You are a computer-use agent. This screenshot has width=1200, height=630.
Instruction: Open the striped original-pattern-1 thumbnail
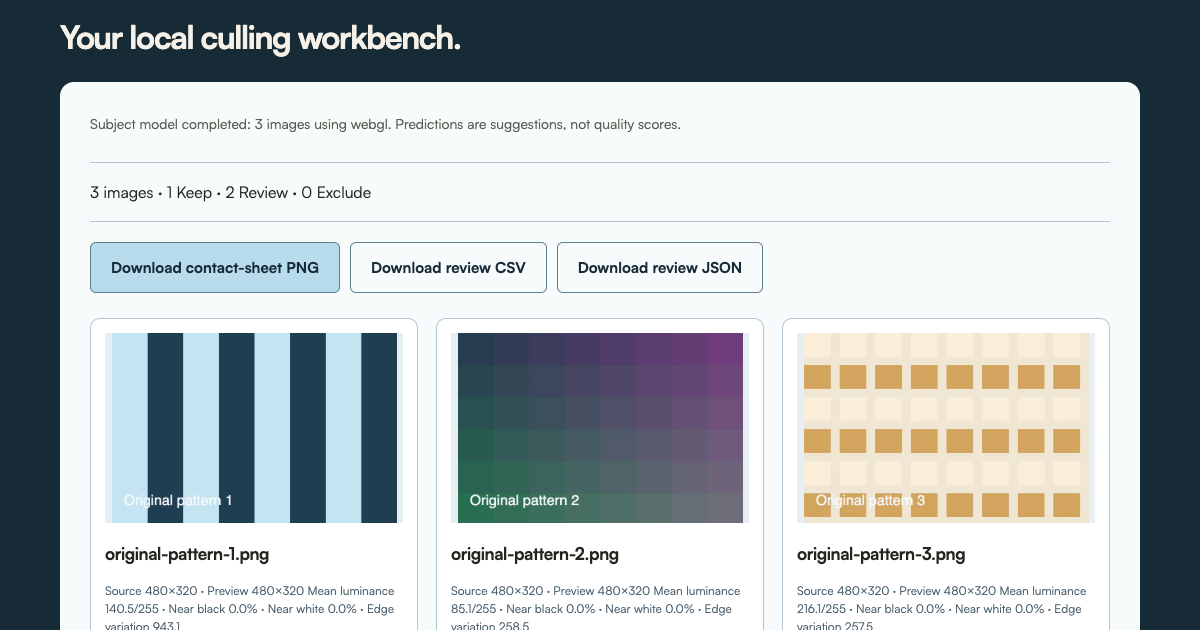254,428
